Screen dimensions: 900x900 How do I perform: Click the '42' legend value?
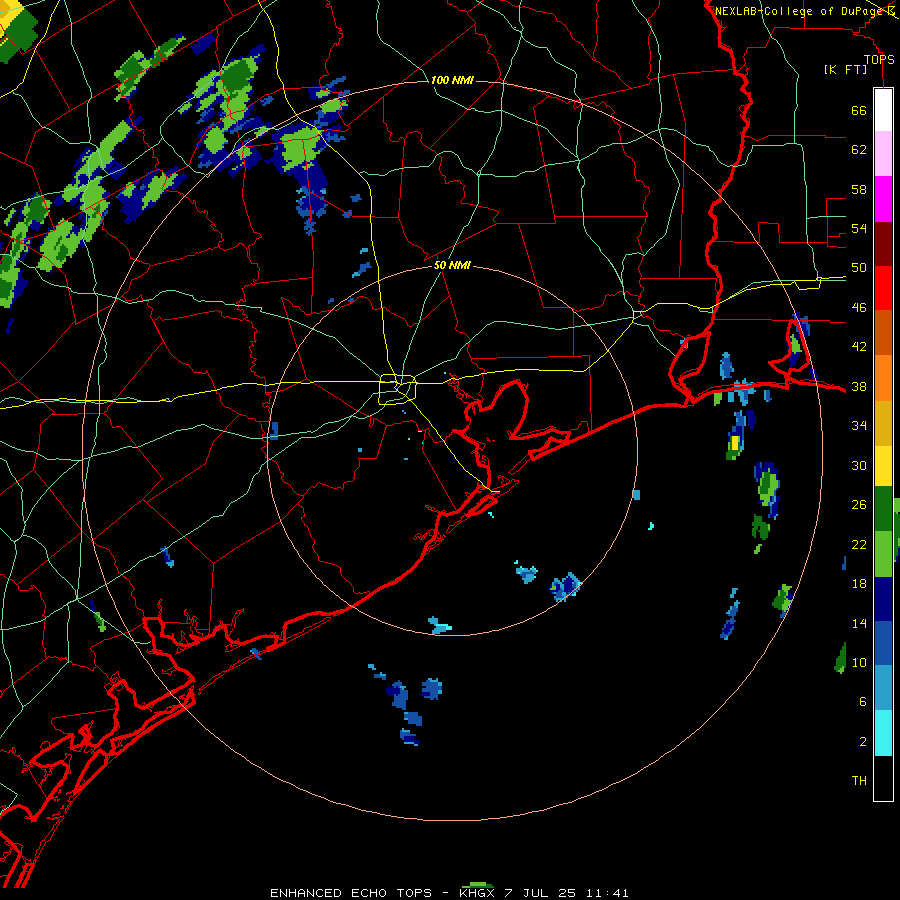coord(859,347)
